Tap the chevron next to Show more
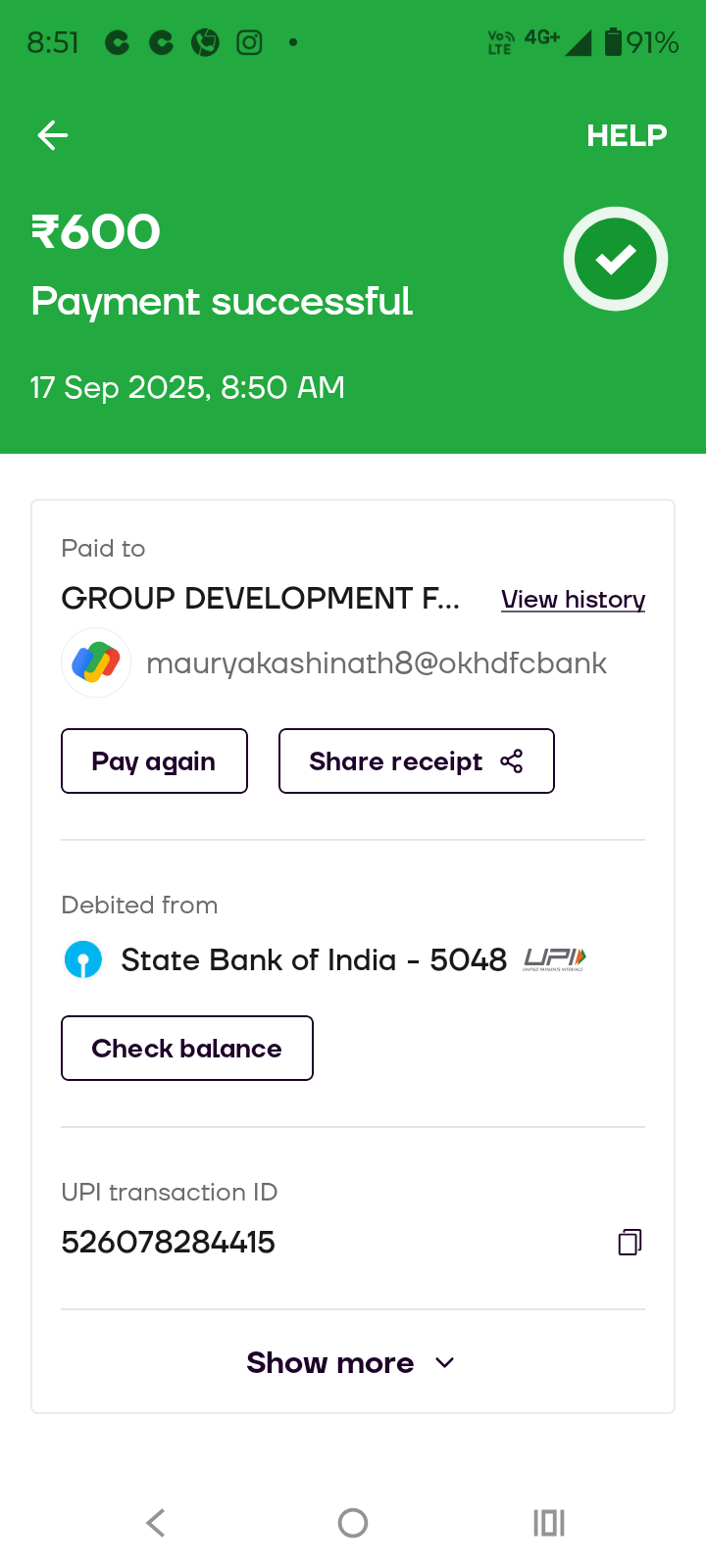706x1568 pixels. [444, 1362]
